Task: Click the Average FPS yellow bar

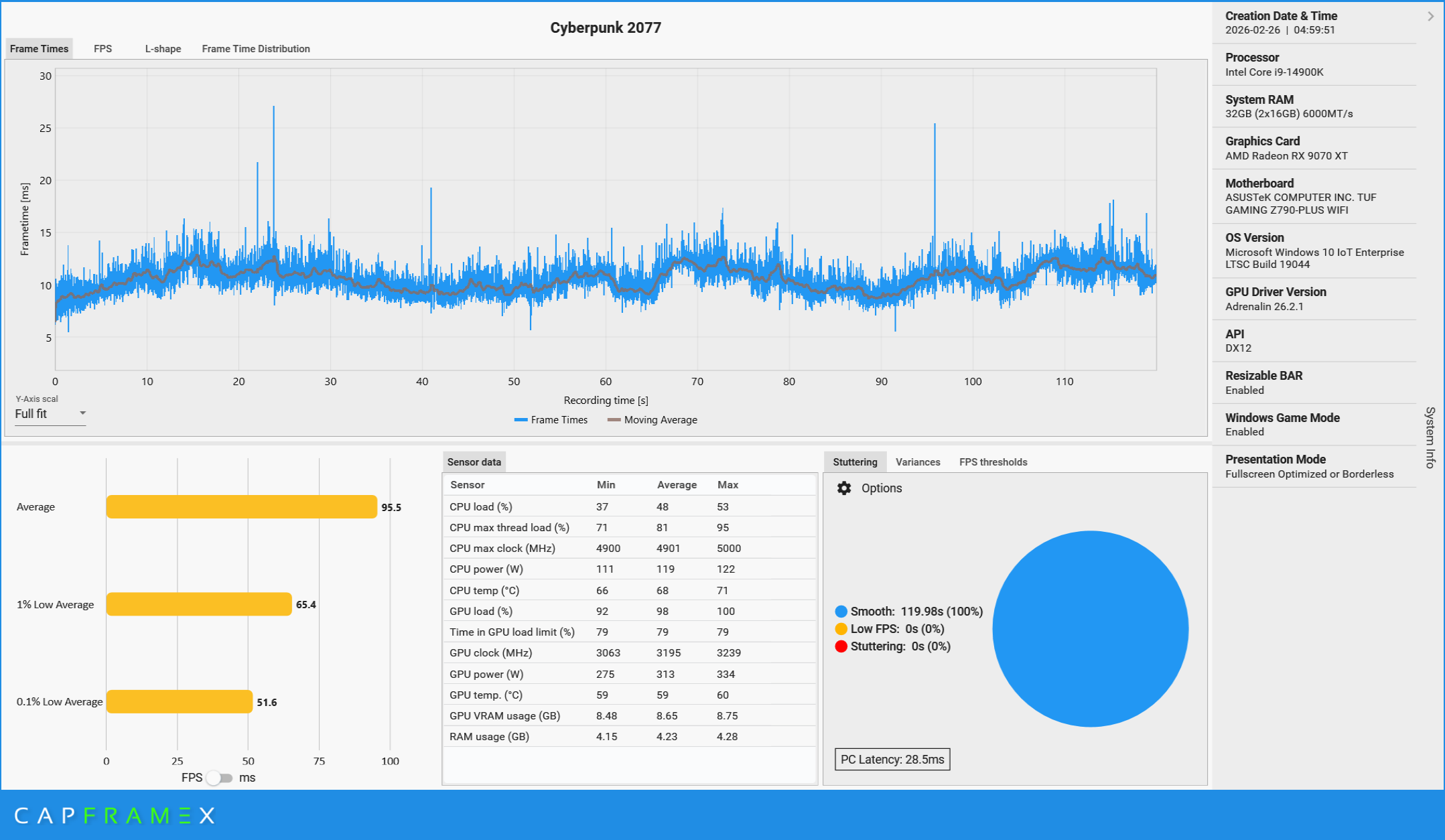Action: click(x=241, y=507)
